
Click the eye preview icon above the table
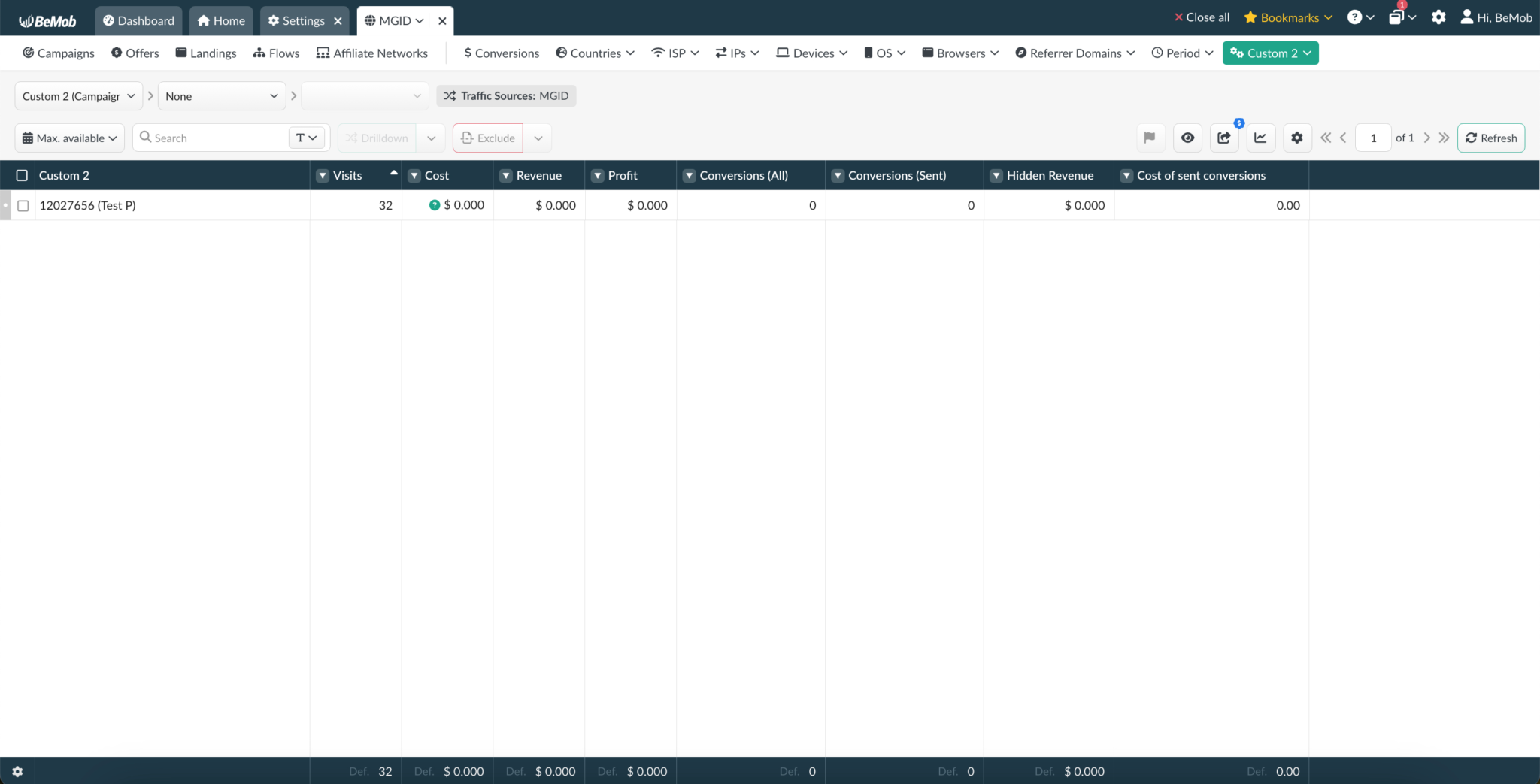coord(1187,138)
